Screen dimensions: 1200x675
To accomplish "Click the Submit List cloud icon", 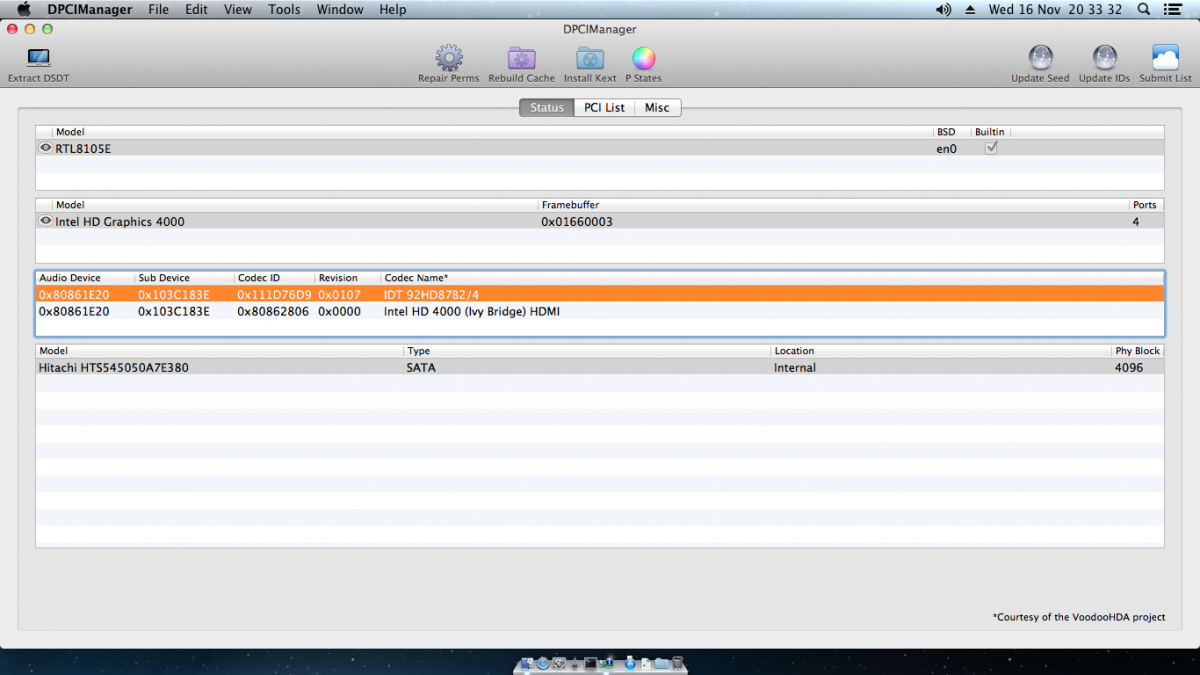I will 1165,59.
